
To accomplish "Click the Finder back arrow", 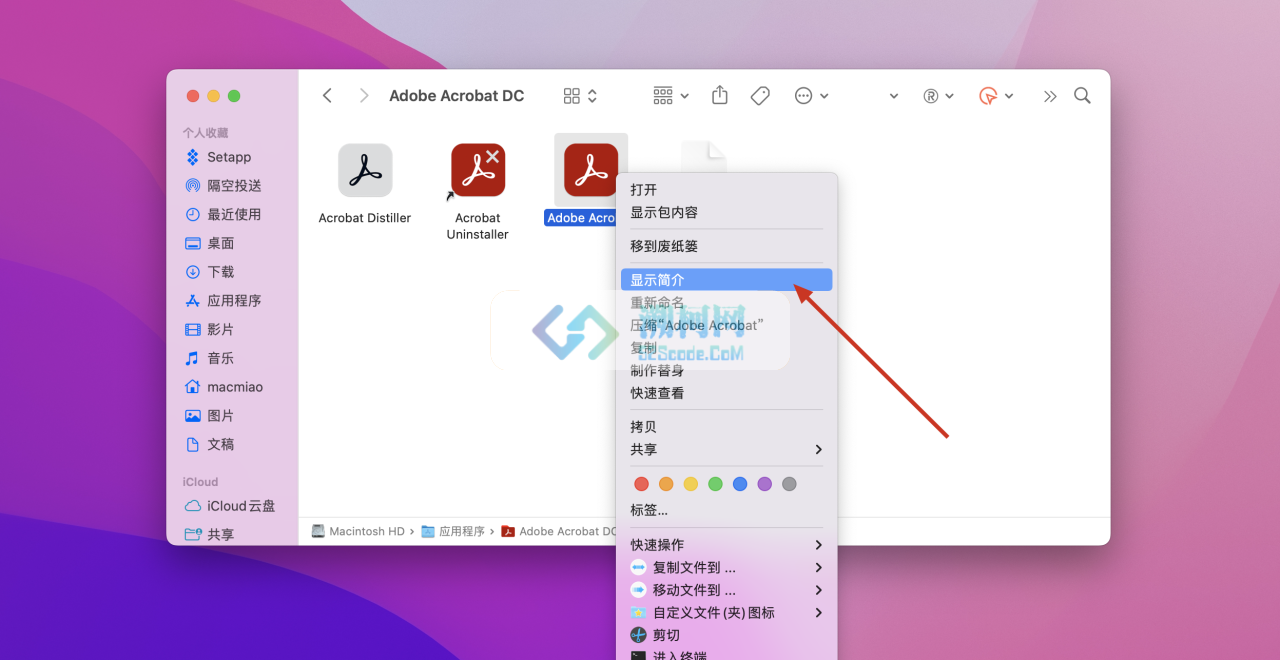I will [327, 96].
